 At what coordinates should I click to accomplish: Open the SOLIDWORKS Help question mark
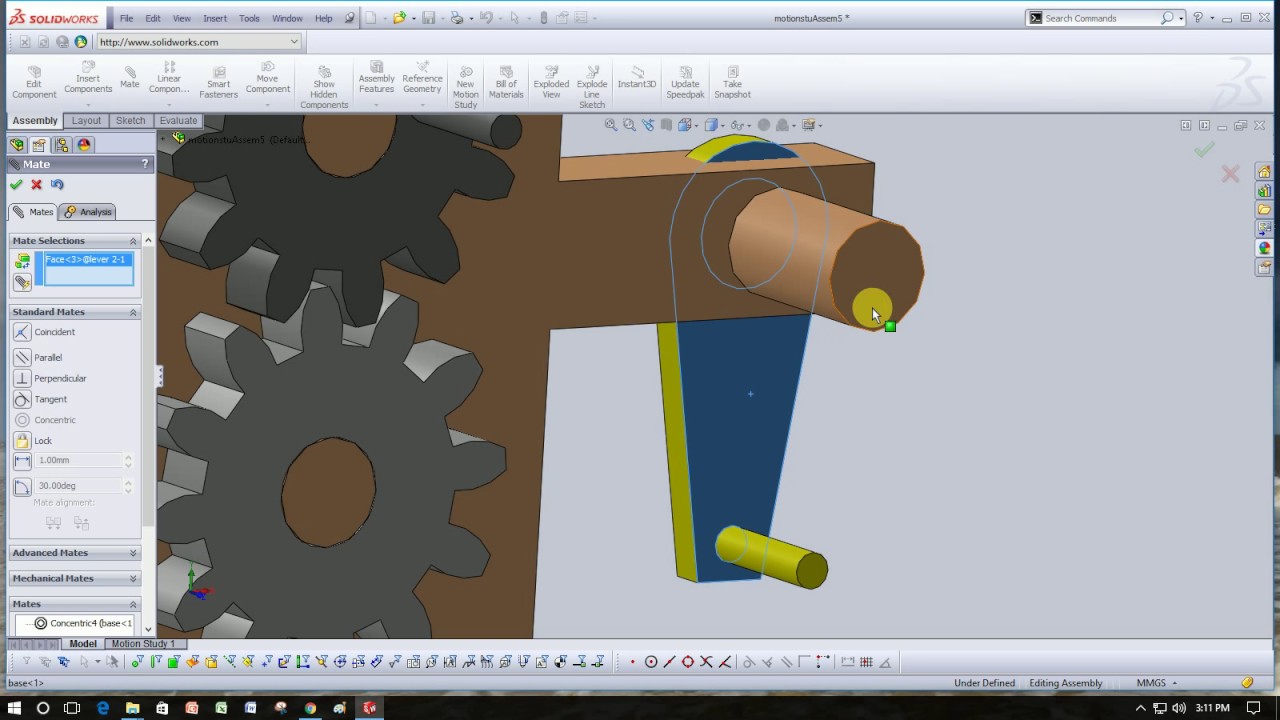[1198, 18]
